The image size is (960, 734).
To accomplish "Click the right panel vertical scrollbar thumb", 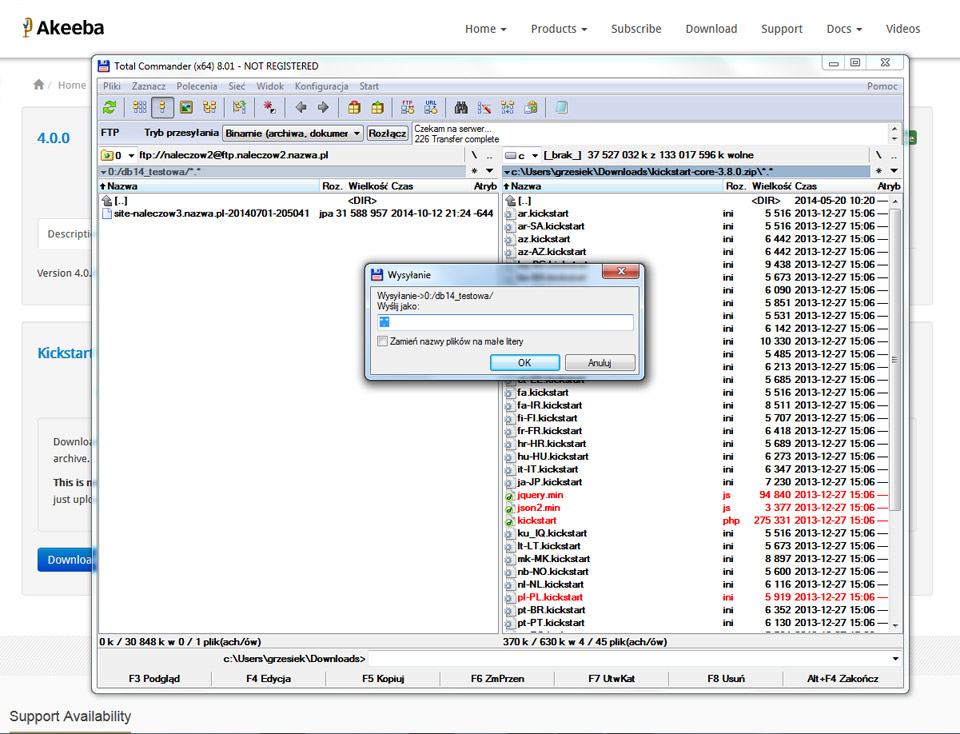I will coord(894,359).
